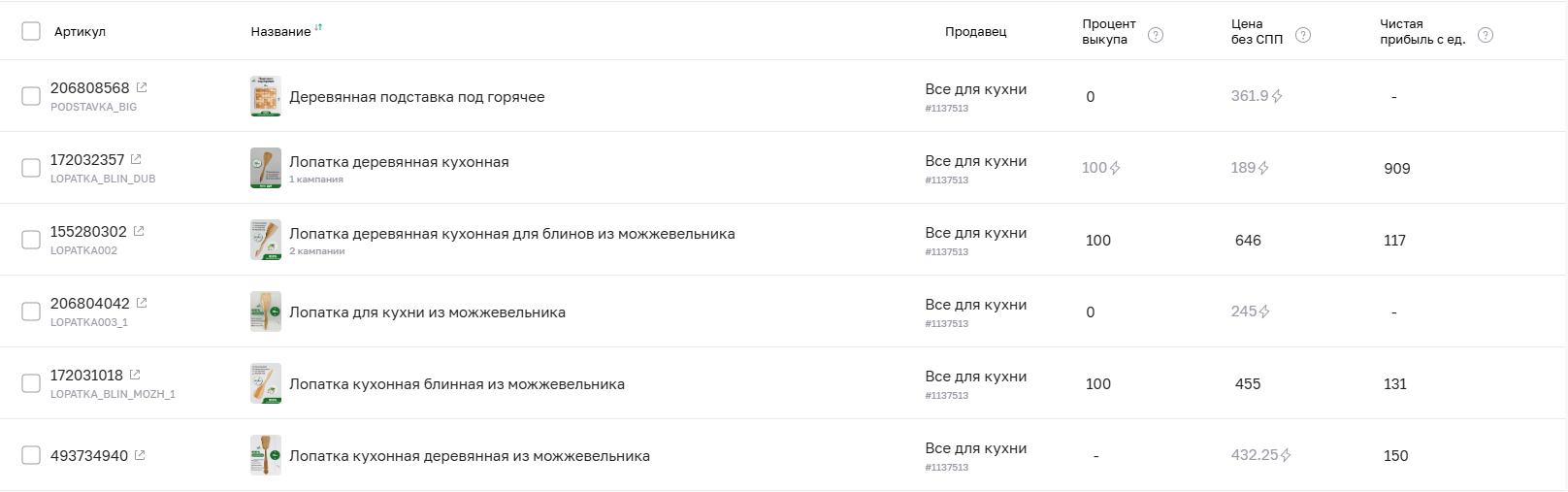1568x492 pixels.
Task: Click thumbnail of Деревянная подставка под горячее
Action: pos(266,96)
